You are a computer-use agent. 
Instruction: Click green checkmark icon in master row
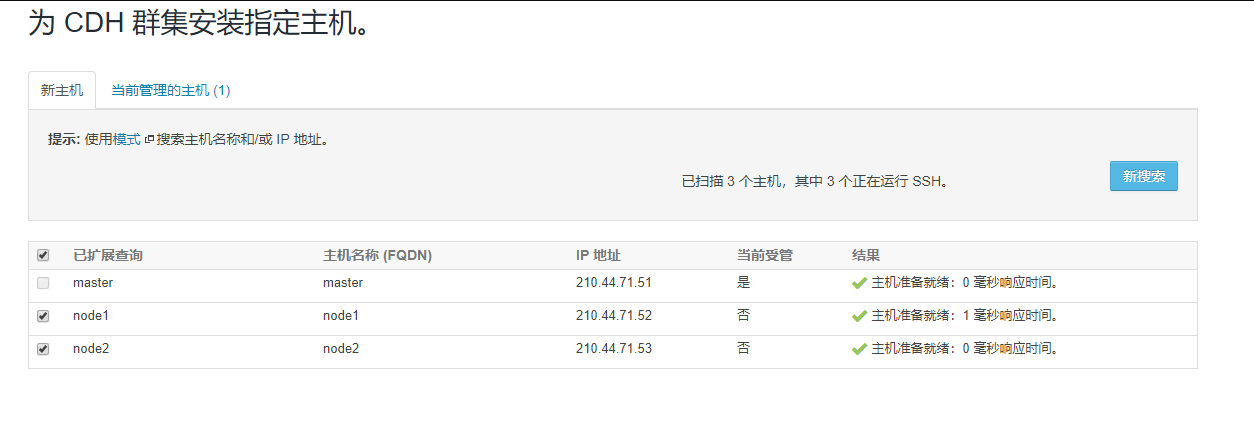point(858,283)
